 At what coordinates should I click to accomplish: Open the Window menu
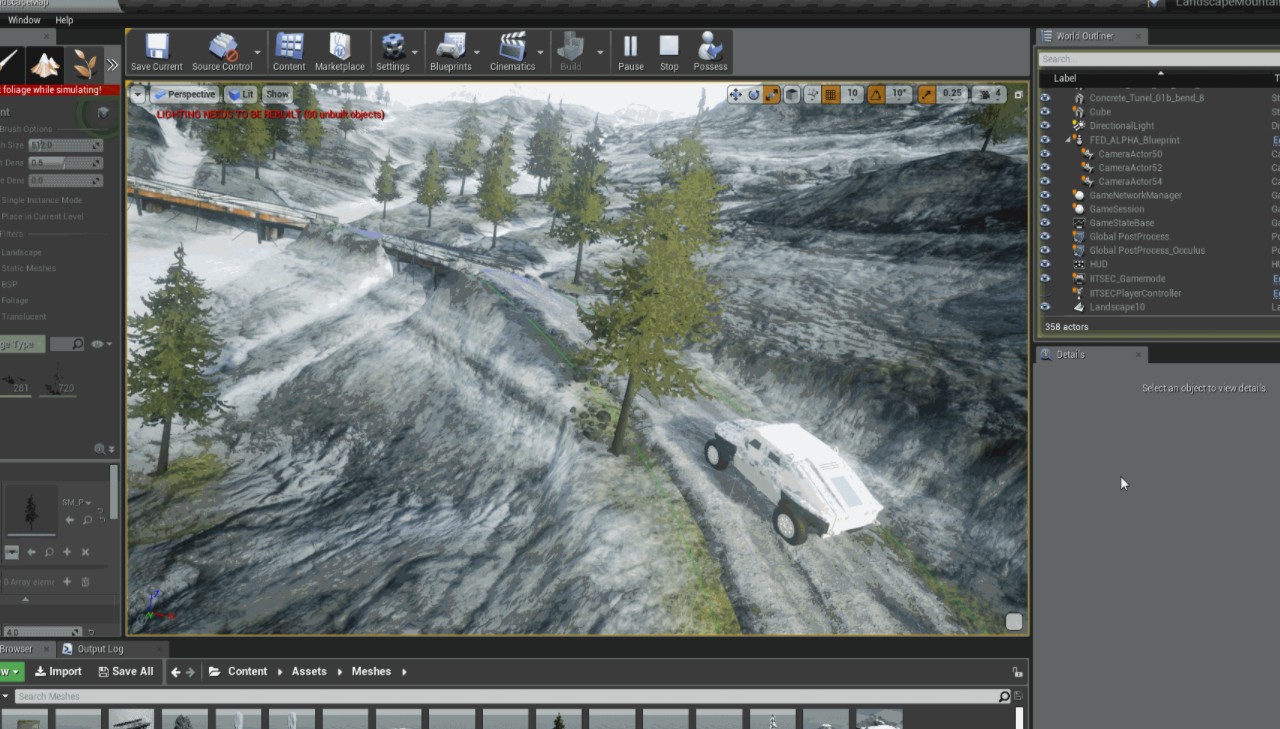click(24, 20)
